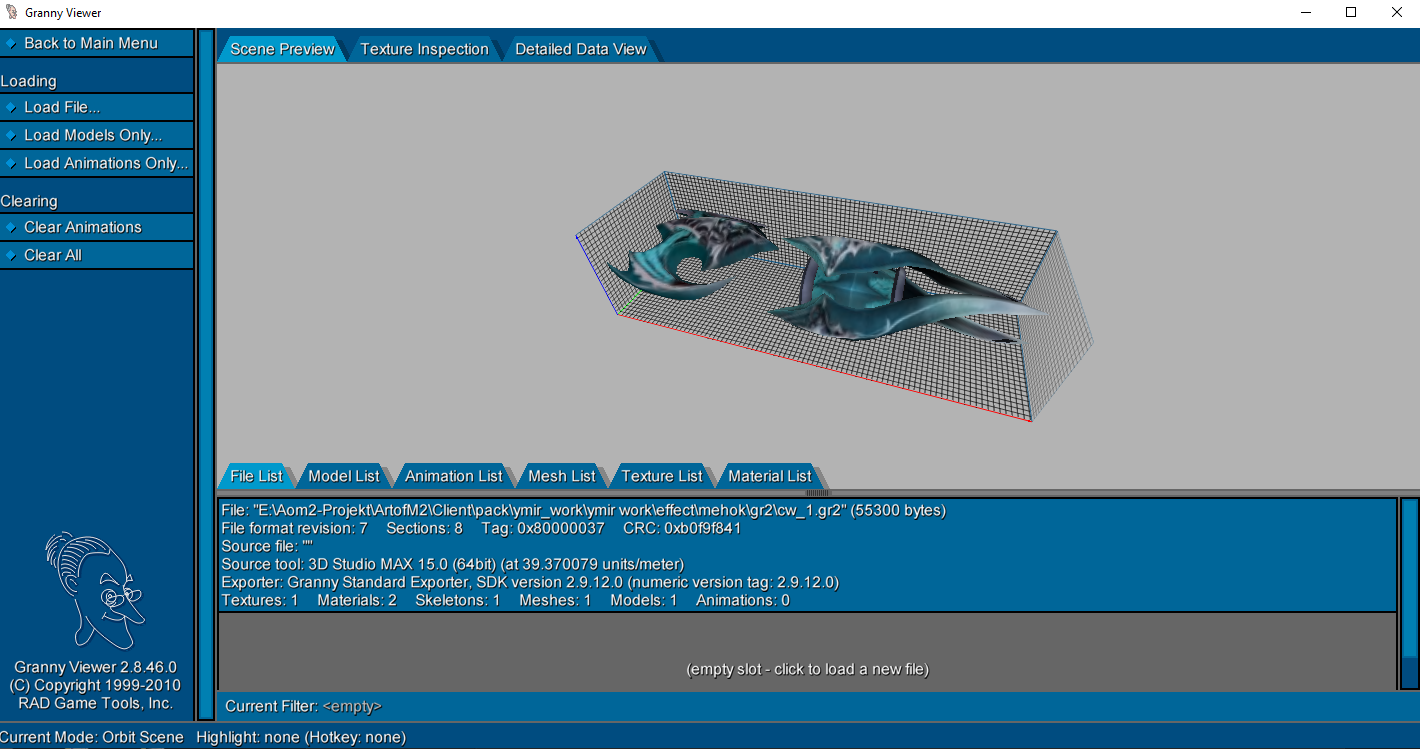The height and width of the screenshot is (749, 1420).
Task: Open the Load Models Only dialog
Action: [x=92, y=135]
